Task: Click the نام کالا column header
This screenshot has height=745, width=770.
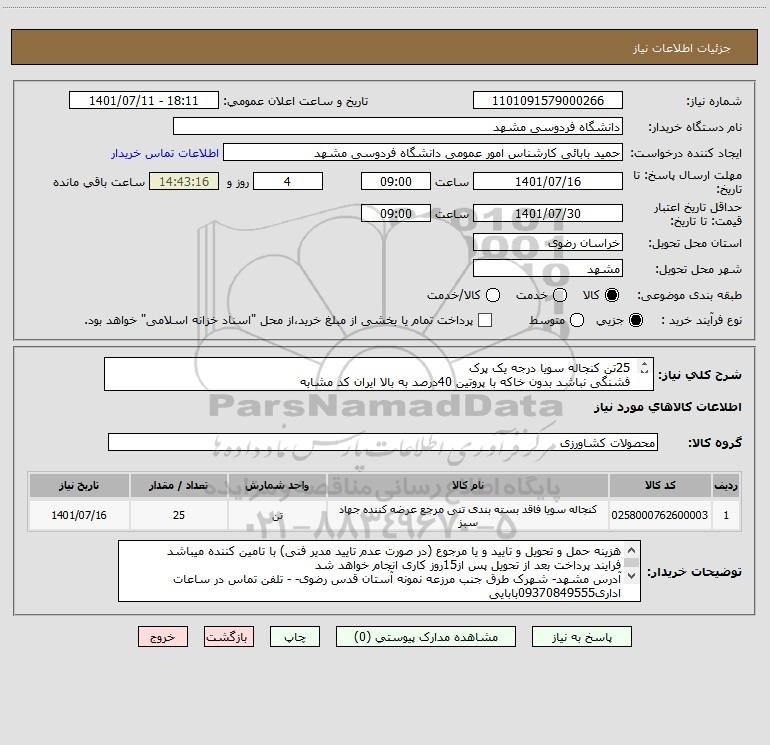Action: click(468, 485)
